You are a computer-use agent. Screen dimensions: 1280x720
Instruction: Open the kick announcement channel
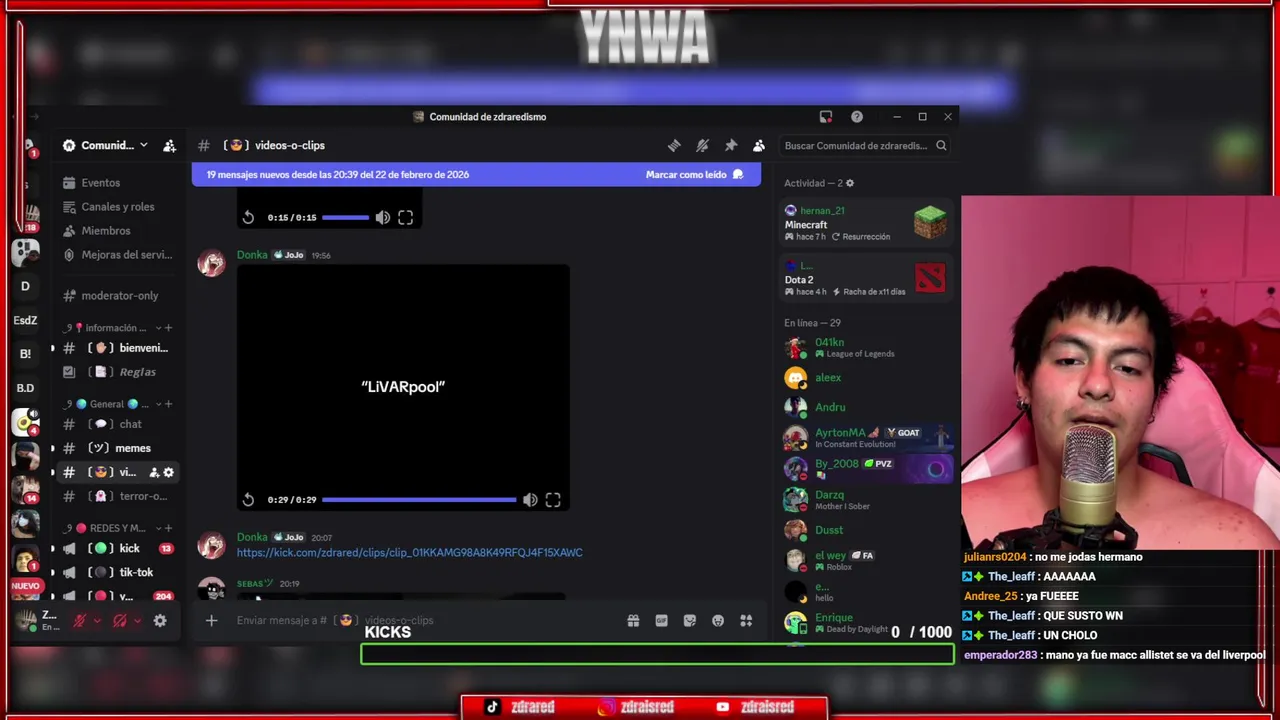tap(118, 548)
